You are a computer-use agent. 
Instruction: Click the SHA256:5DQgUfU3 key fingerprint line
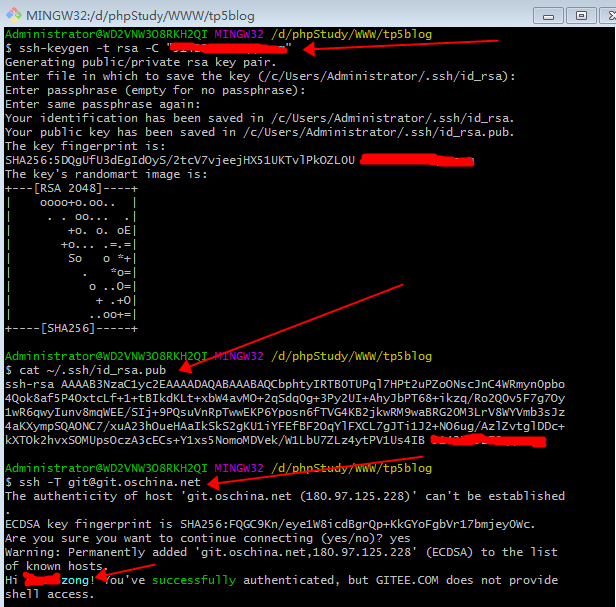pyautogui.click(x=180, y=160)
